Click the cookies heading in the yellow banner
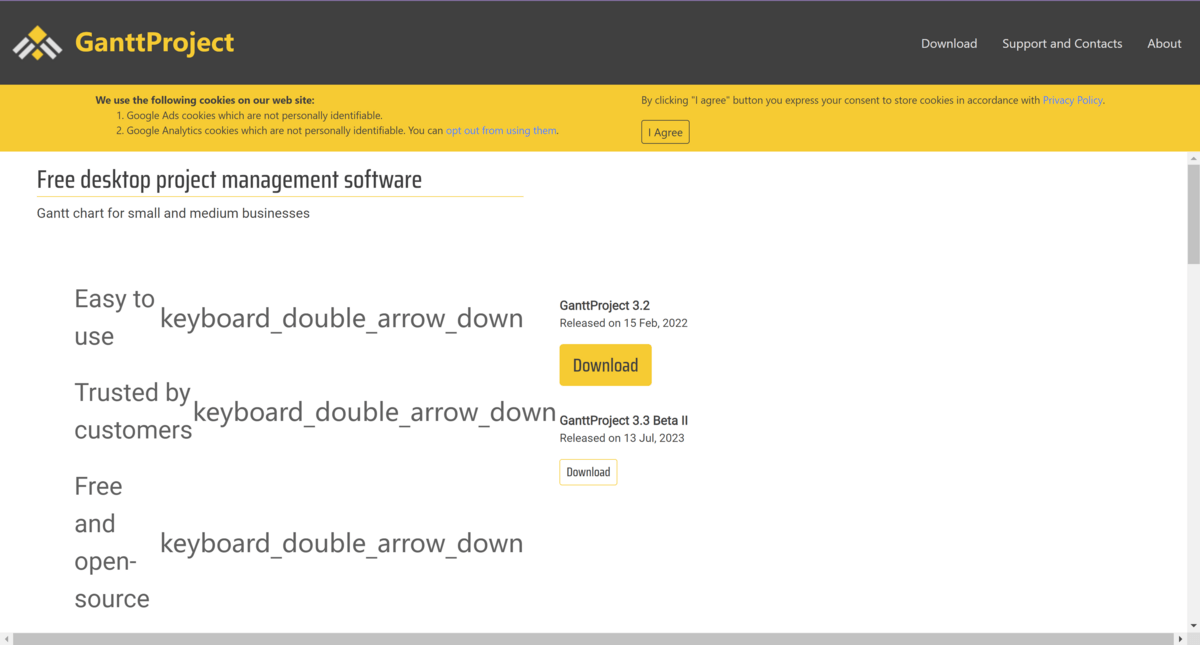Screen dimensions: 1200x645 point(205,100)
